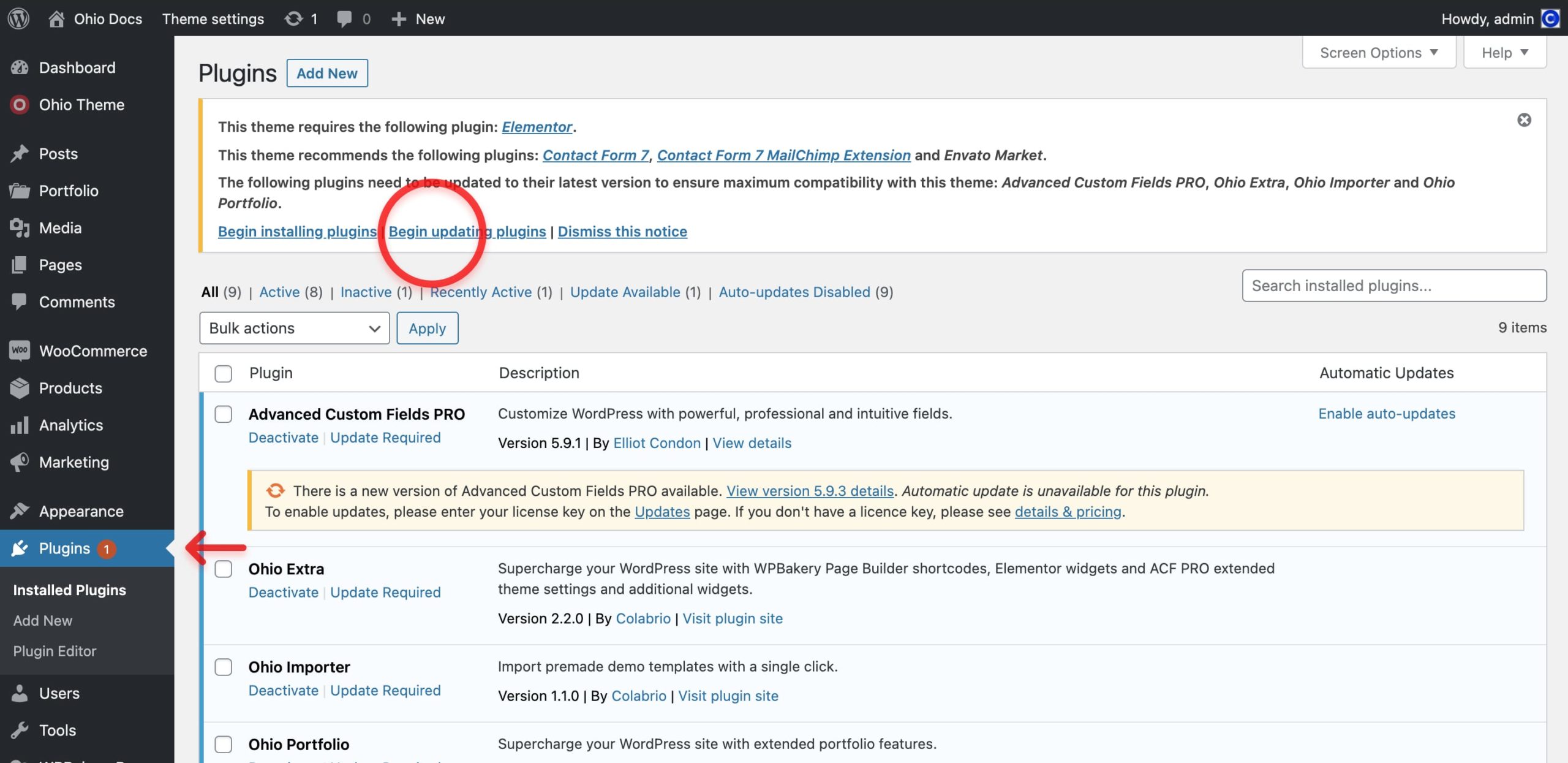Open the details & pricing link
1568x763 pixels.
pos(1068,511)
